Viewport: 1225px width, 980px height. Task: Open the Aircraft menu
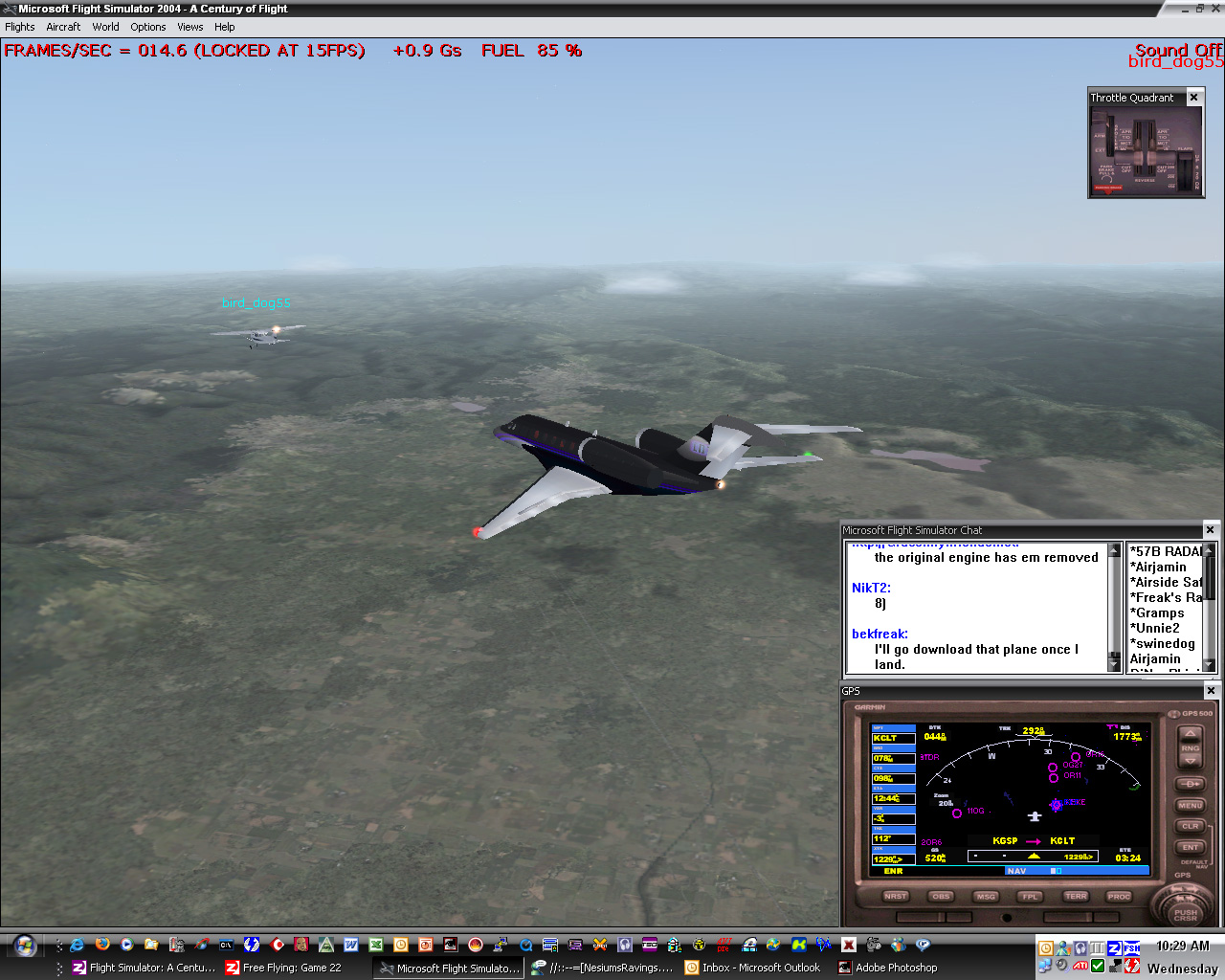click(x=63, y=27)
